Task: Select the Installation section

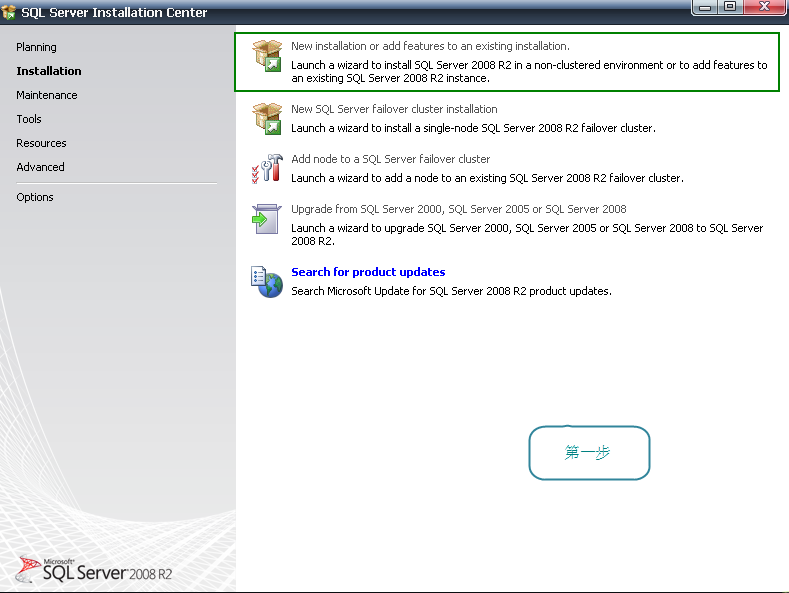Action: (49, 71)
